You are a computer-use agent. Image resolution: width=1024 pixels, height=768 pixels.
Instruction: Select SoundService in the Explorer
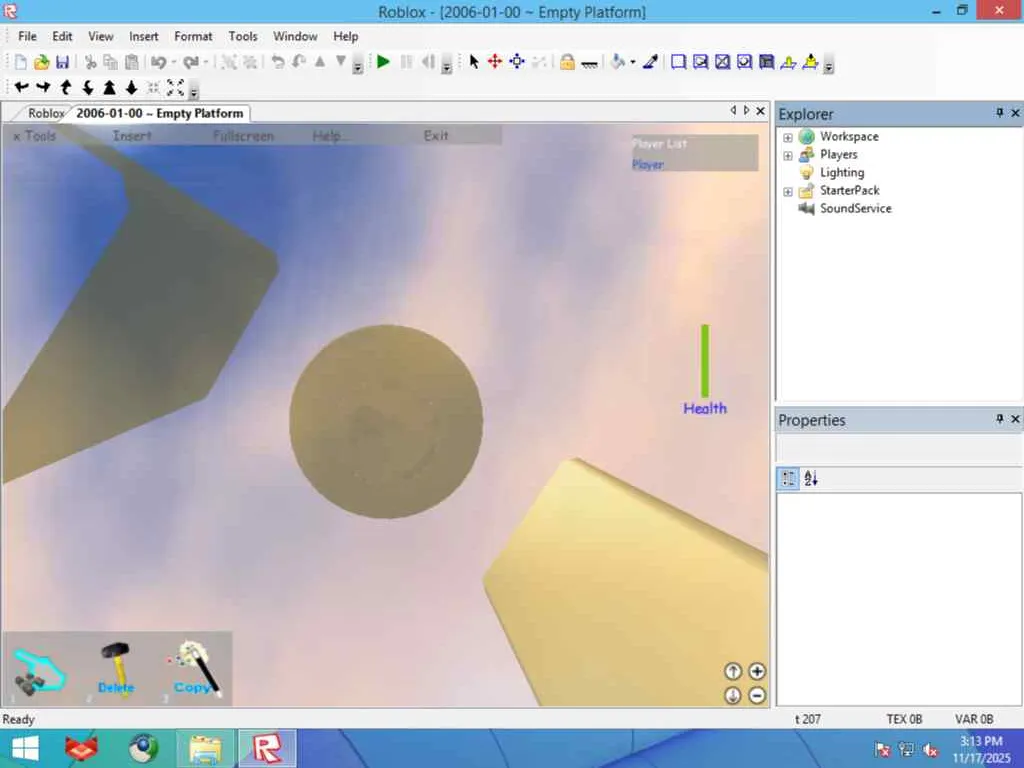tap(856, 208)
